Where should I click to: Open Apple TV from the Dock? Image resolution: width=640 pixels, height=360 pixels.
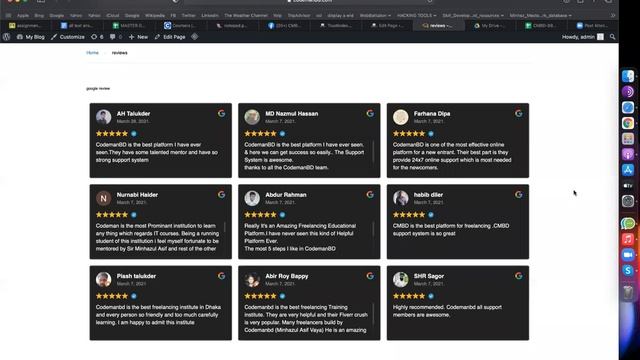pyautogui.click(x=628, y=185)
